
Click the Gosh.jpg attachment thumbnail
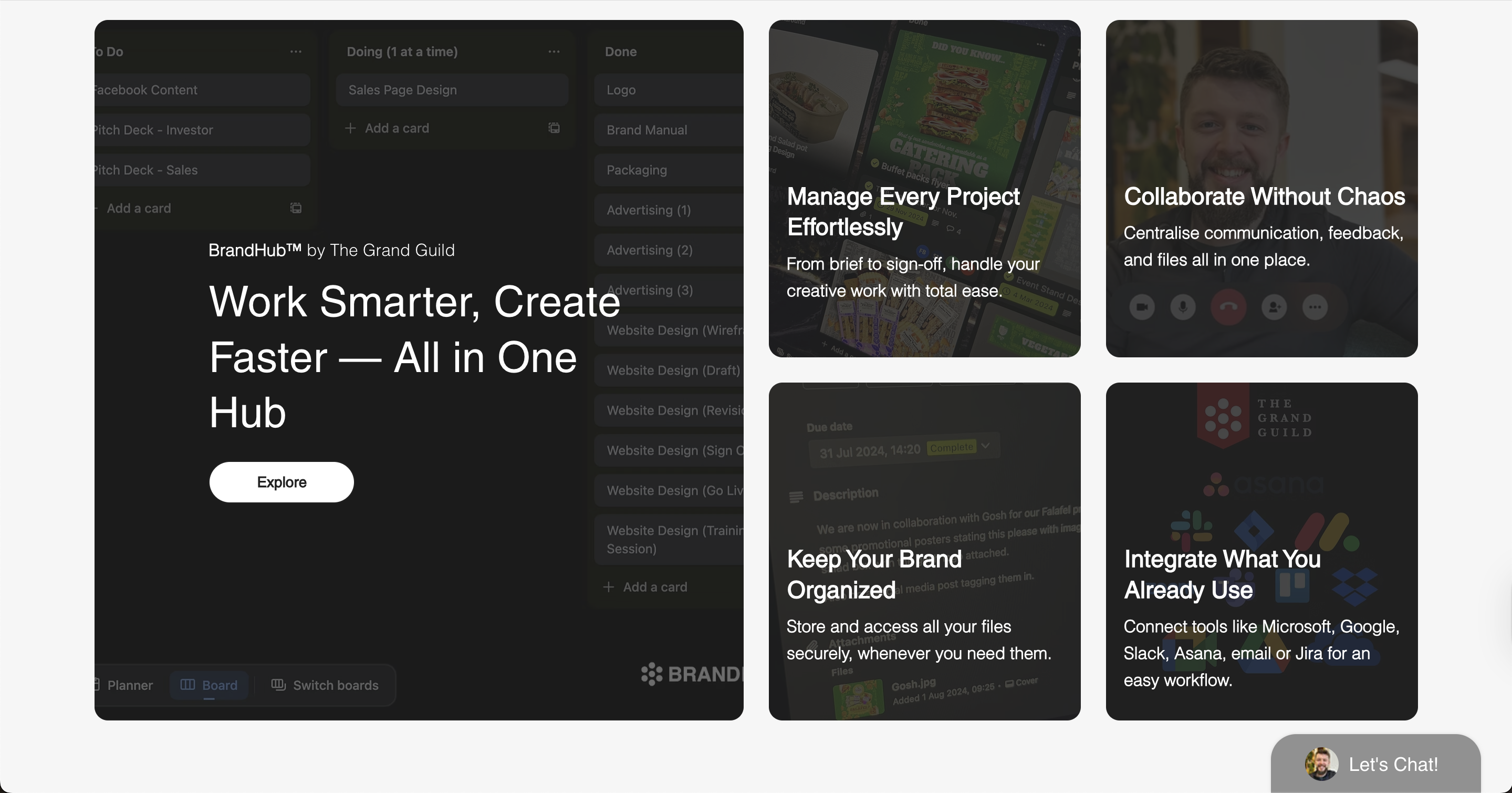point(859,698)
